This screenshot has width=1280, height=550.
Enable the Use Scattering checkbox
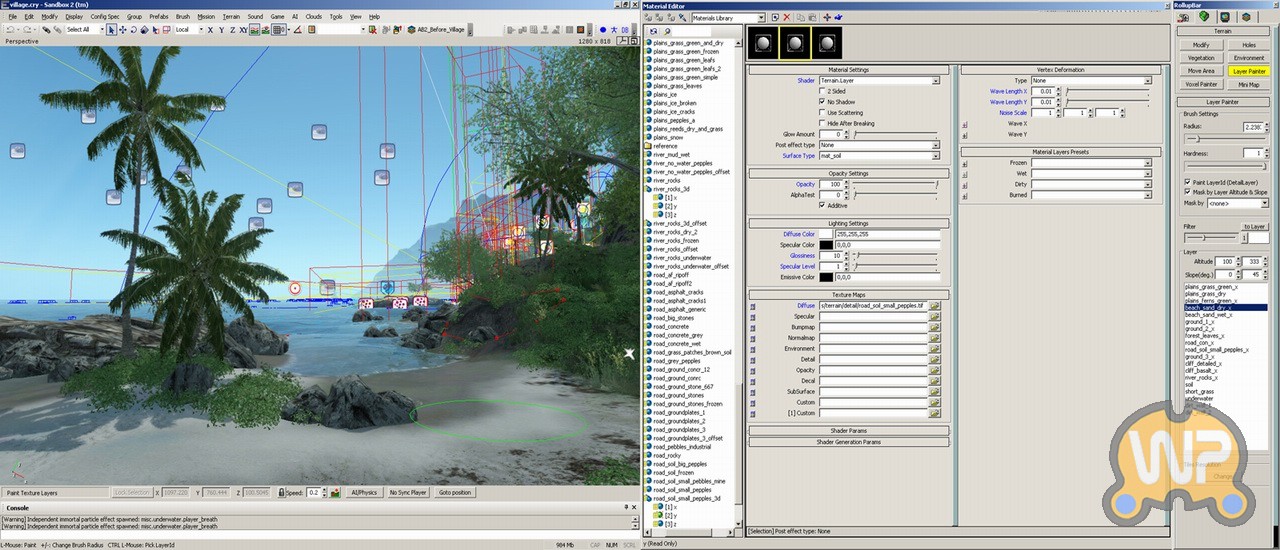(x=822, y=113)
